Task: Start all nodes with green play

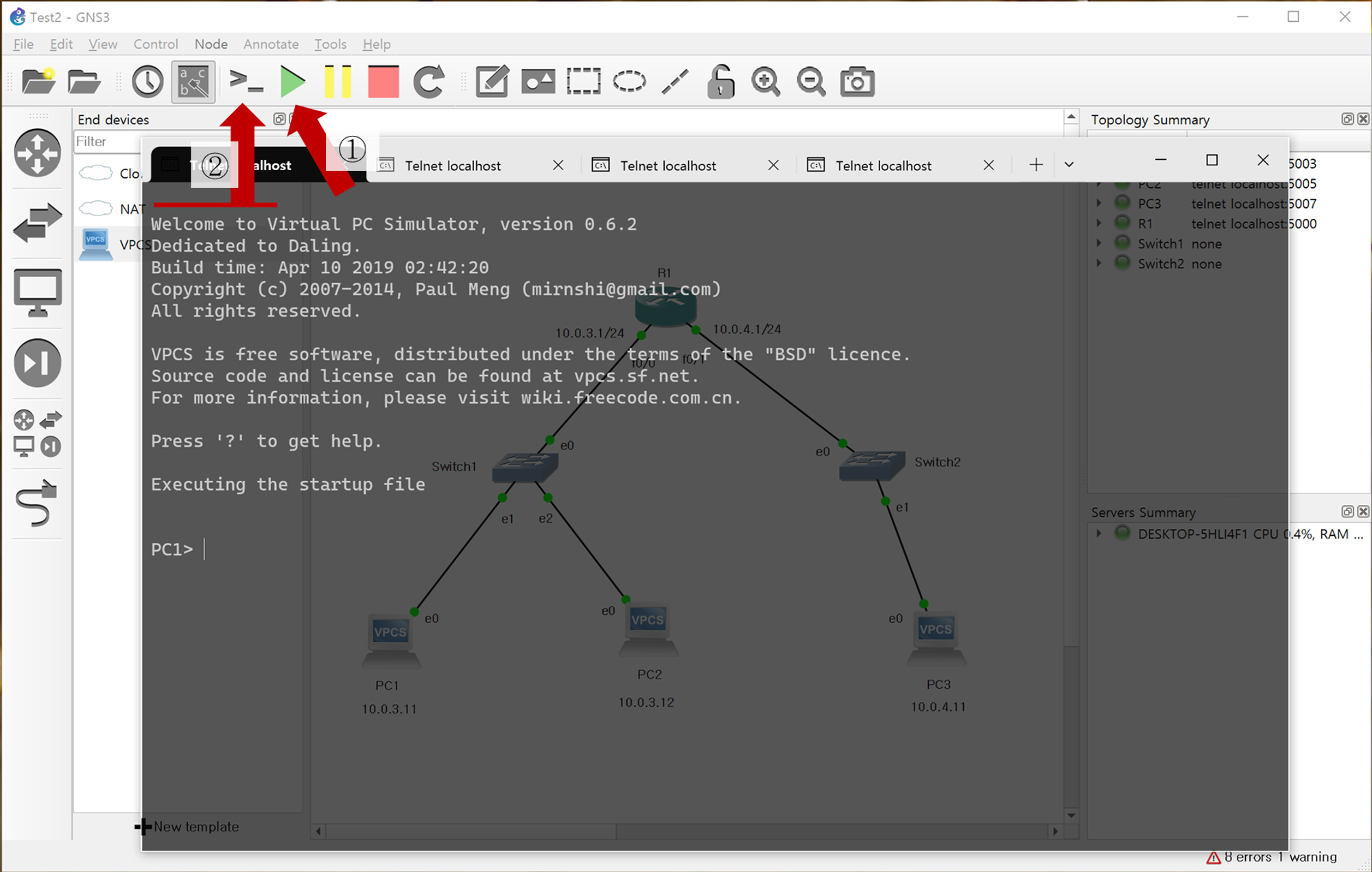Action: coord(292,82)
